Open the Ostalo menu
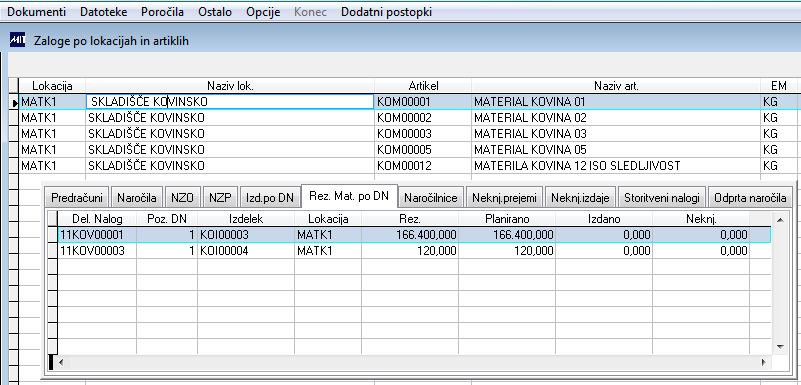This screenshot has width=801, height=385. pos(215,12)
